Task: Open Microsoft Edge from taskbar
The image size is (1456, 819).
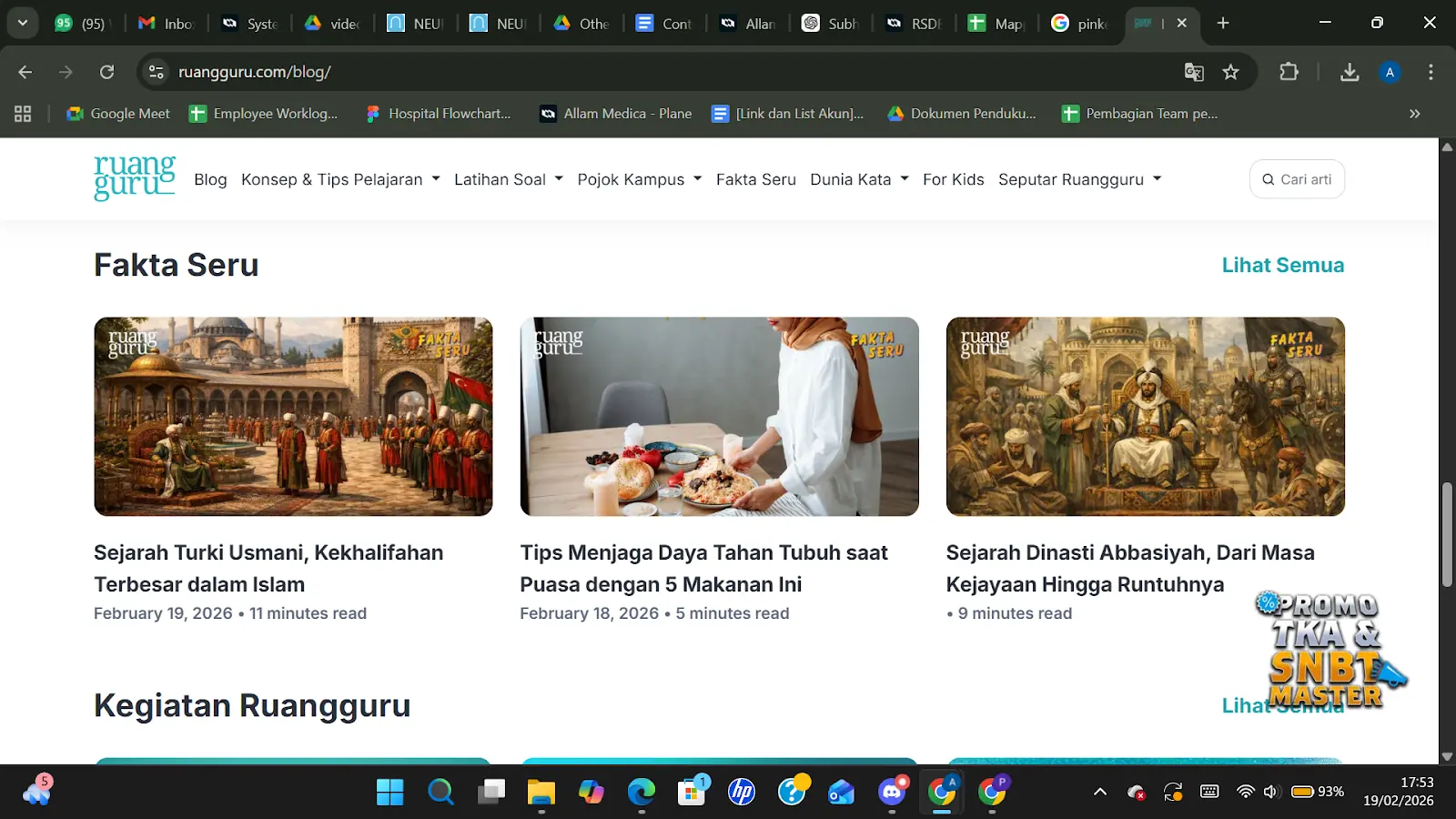Action: (x=642, y=792)
